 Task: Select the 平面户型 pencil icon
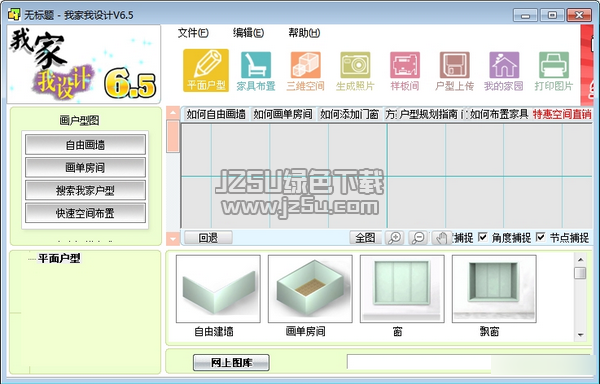pos(206,70)
